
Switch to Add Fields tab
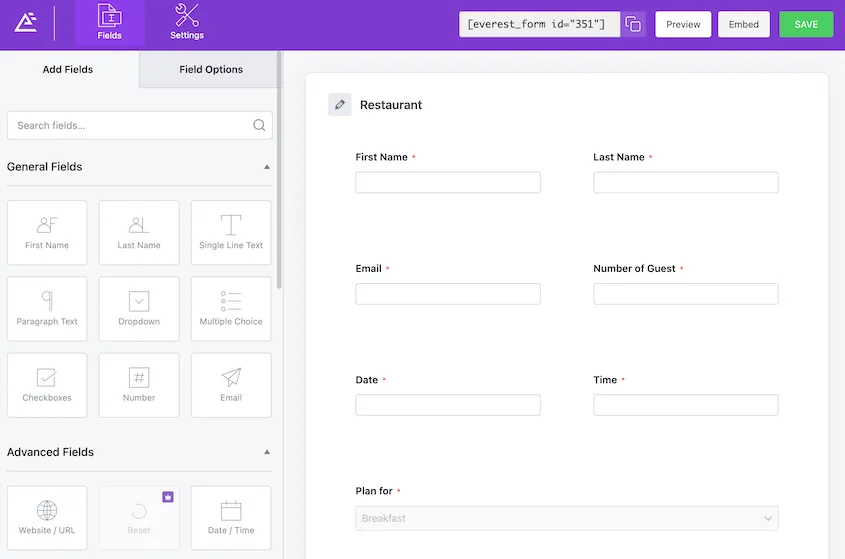[x=68, y=69]
